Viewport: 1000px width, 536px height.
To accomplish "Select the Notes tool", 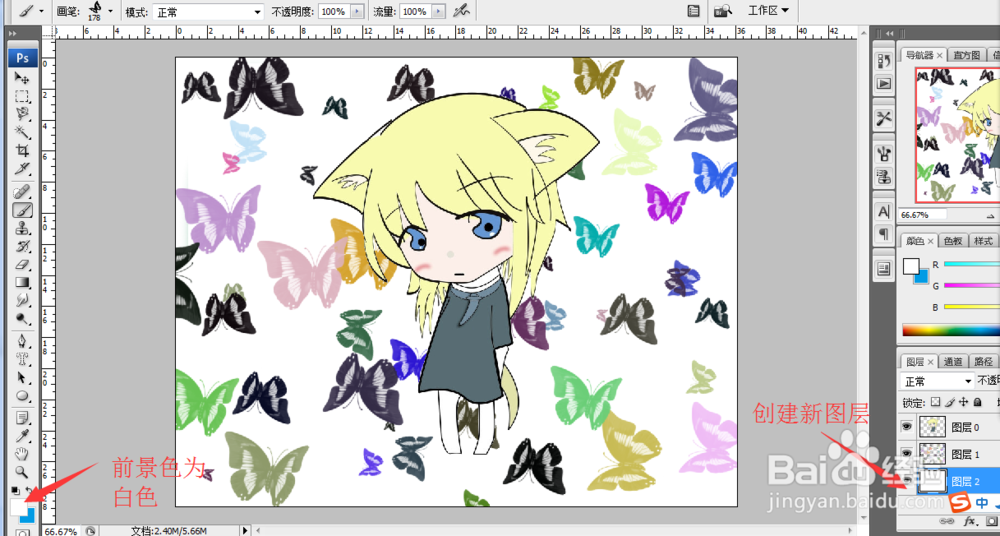I will 23,418.
